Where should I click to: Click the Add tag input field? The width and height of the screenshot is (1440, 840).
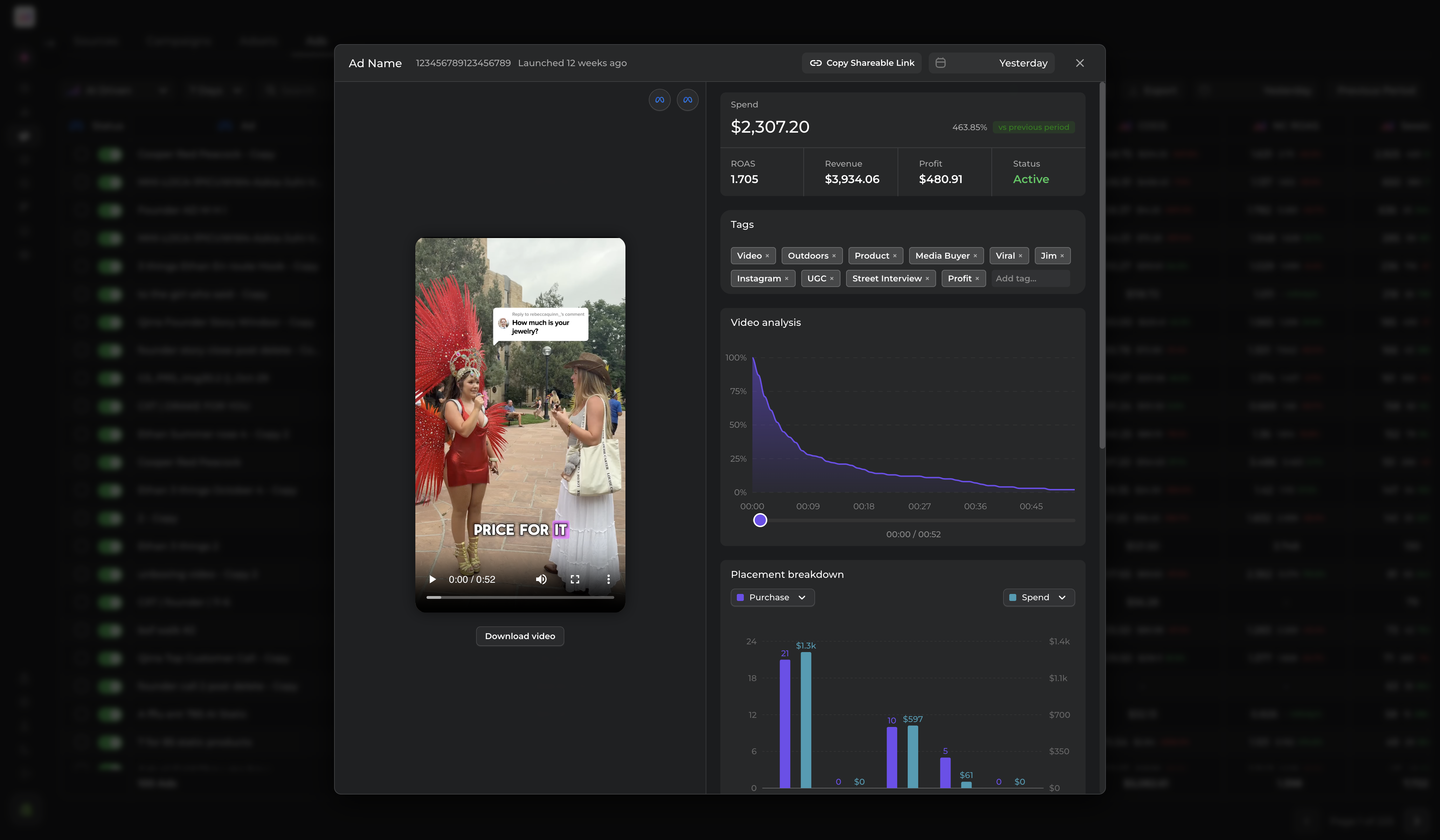[x=1029, y=278]
